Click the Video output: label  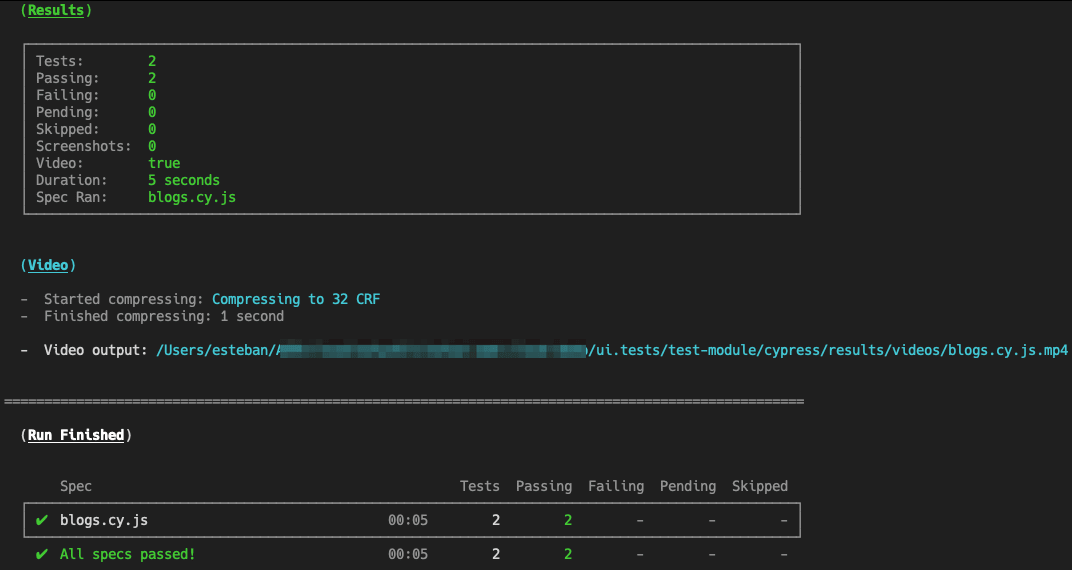tap(96, 351)
